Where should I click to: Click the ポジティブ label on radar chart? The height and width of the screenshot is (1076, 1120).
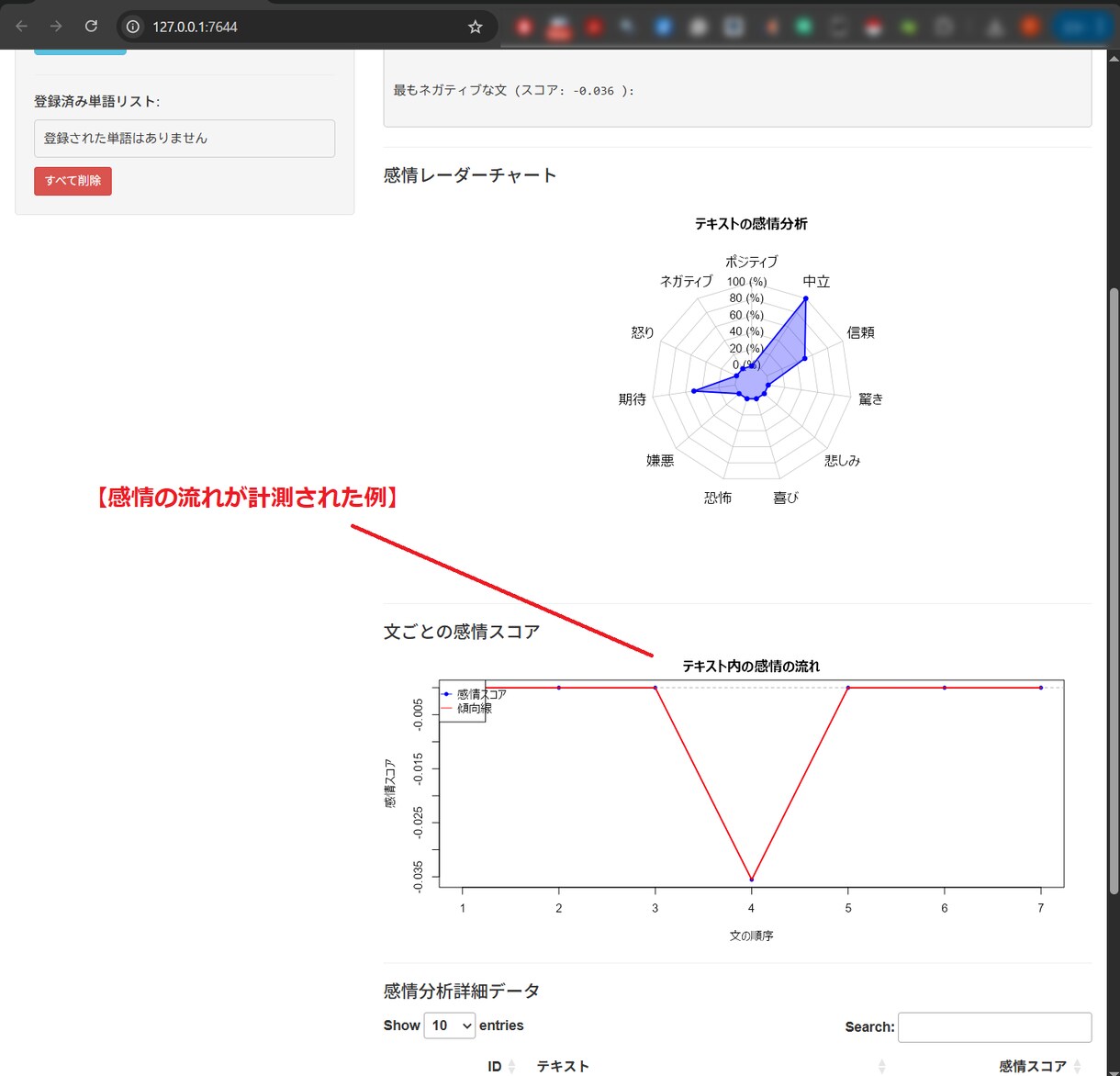(x=751, y=262)
